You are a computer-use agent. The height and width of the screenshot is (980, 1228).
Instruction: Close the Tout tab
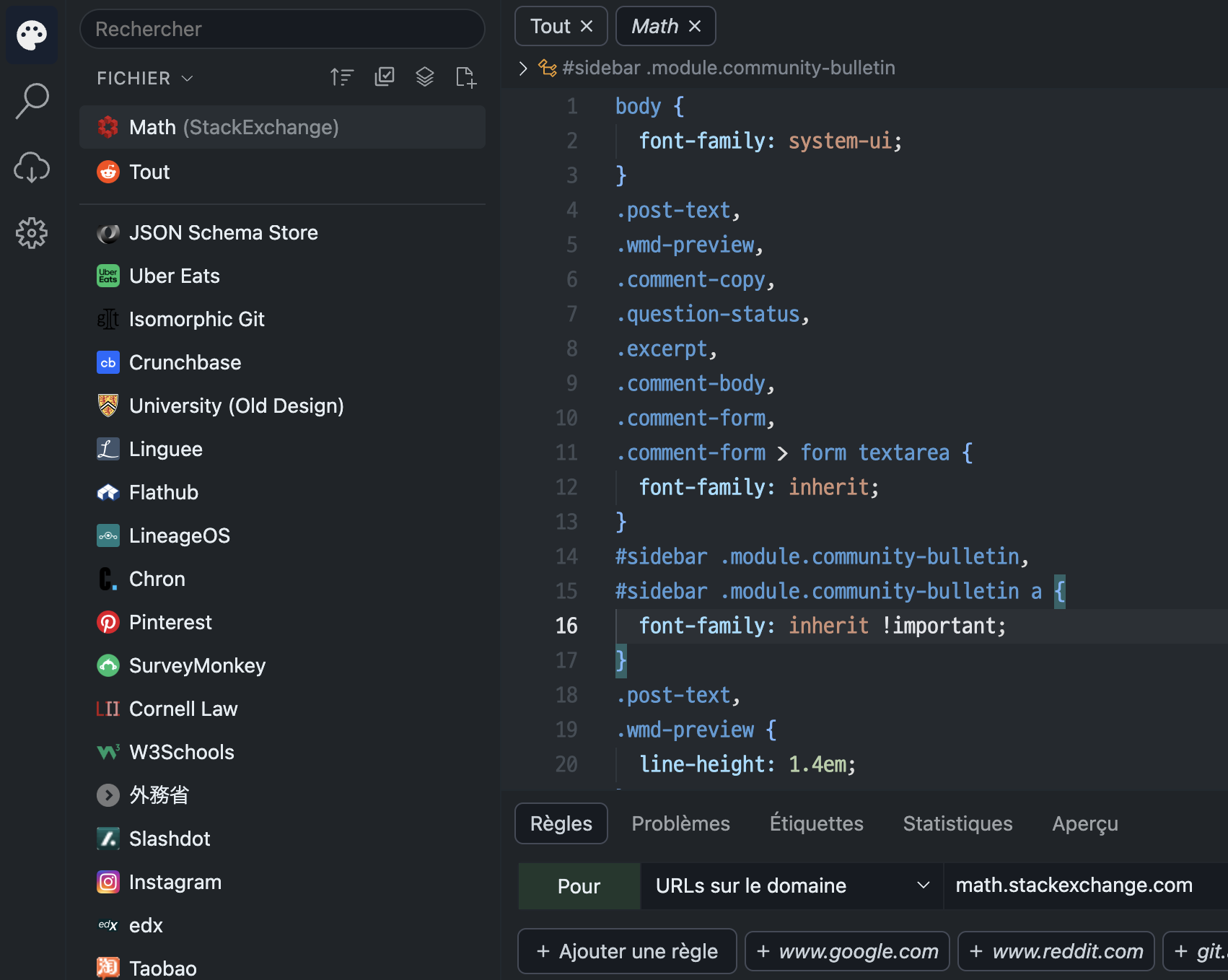point(587,26)
